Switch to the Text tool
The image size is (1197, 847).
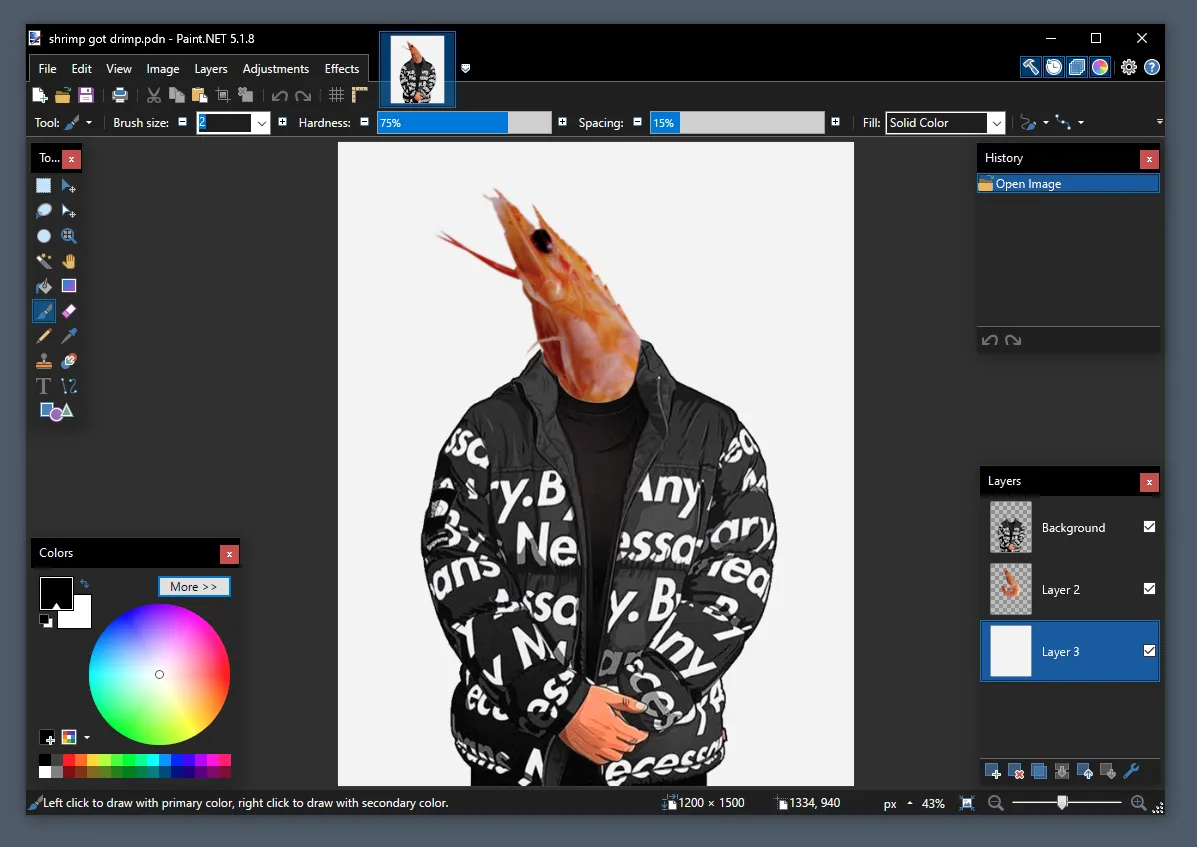tap(44, 386)
